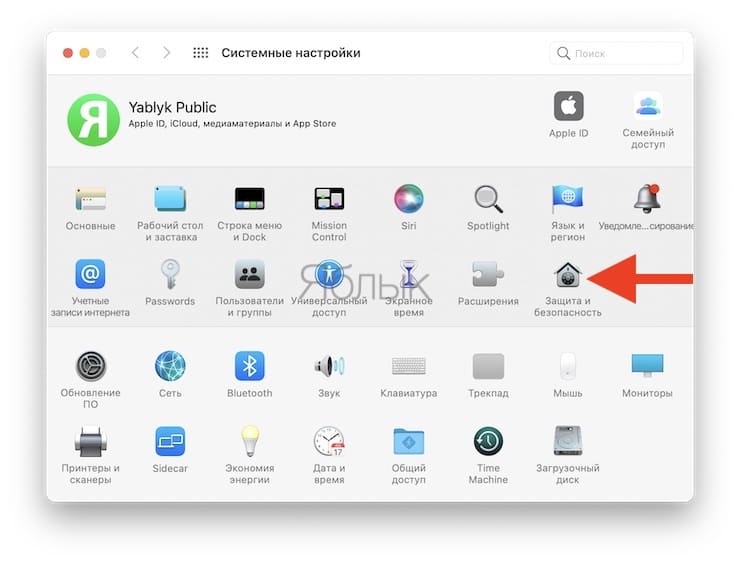
Task: Open Семейный доступ family sharing
Action: coord(648,106)
